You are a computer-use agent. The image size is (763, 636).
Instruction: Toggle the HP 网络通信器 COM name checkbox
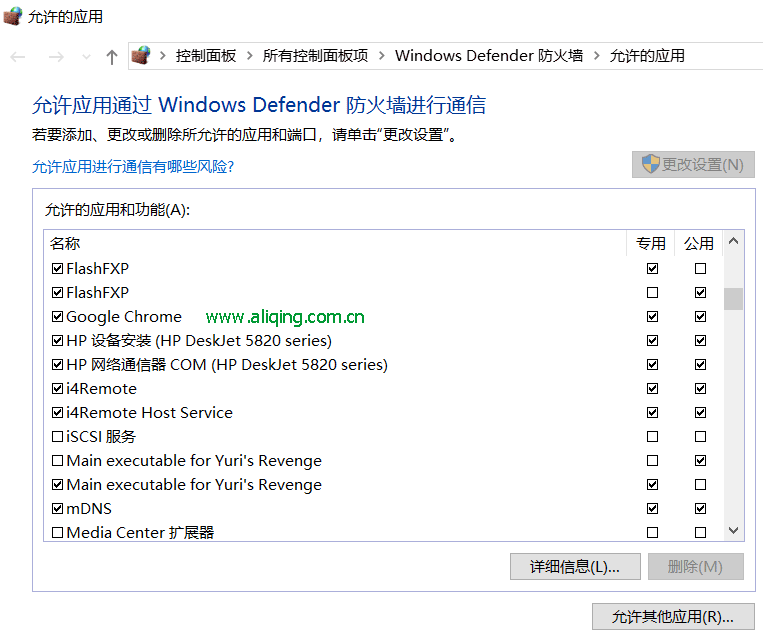click(x=57, y=364)
